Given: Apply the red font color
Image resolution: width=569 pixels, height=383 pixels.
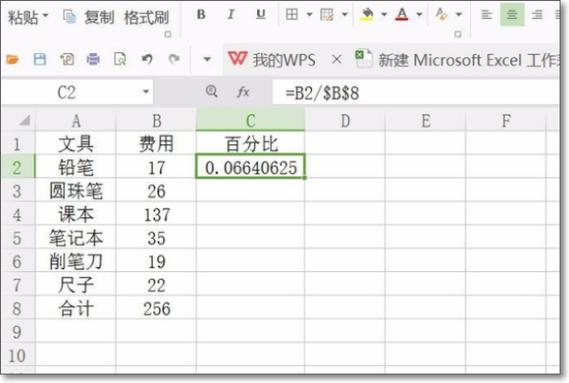Looking at the screenshot, I should pyautogui.click(x=402, y=15).
